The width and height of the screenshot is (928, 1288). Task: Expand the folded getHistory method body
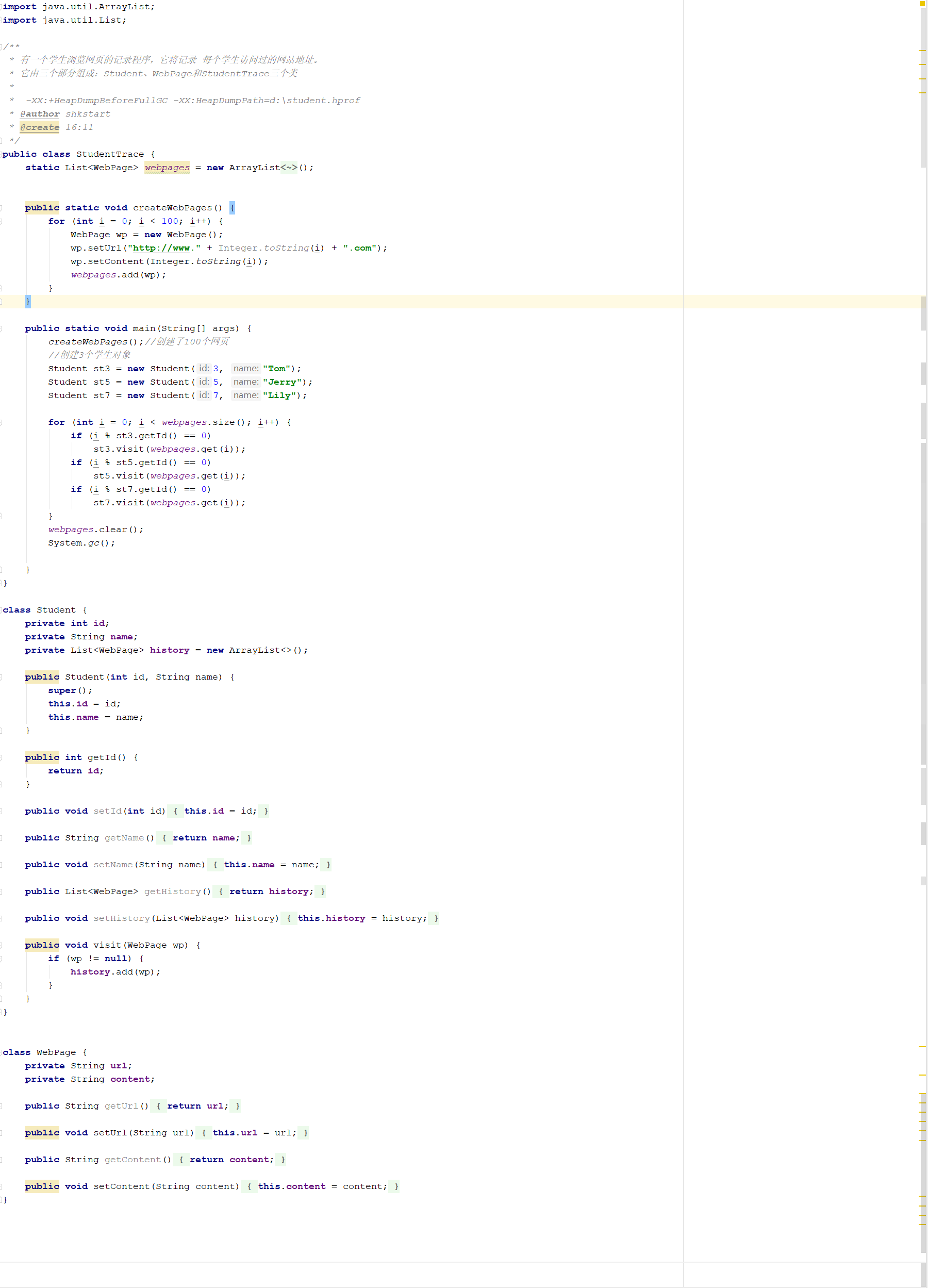[269, 891]
